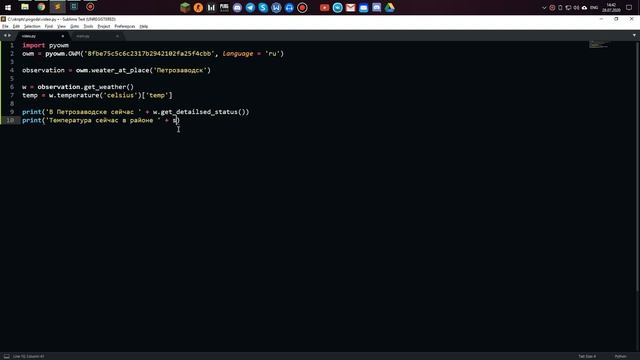The width and height of the screenshot is (640, 360).
Task: Go to previous tab with left arrow
Action: 4,36
